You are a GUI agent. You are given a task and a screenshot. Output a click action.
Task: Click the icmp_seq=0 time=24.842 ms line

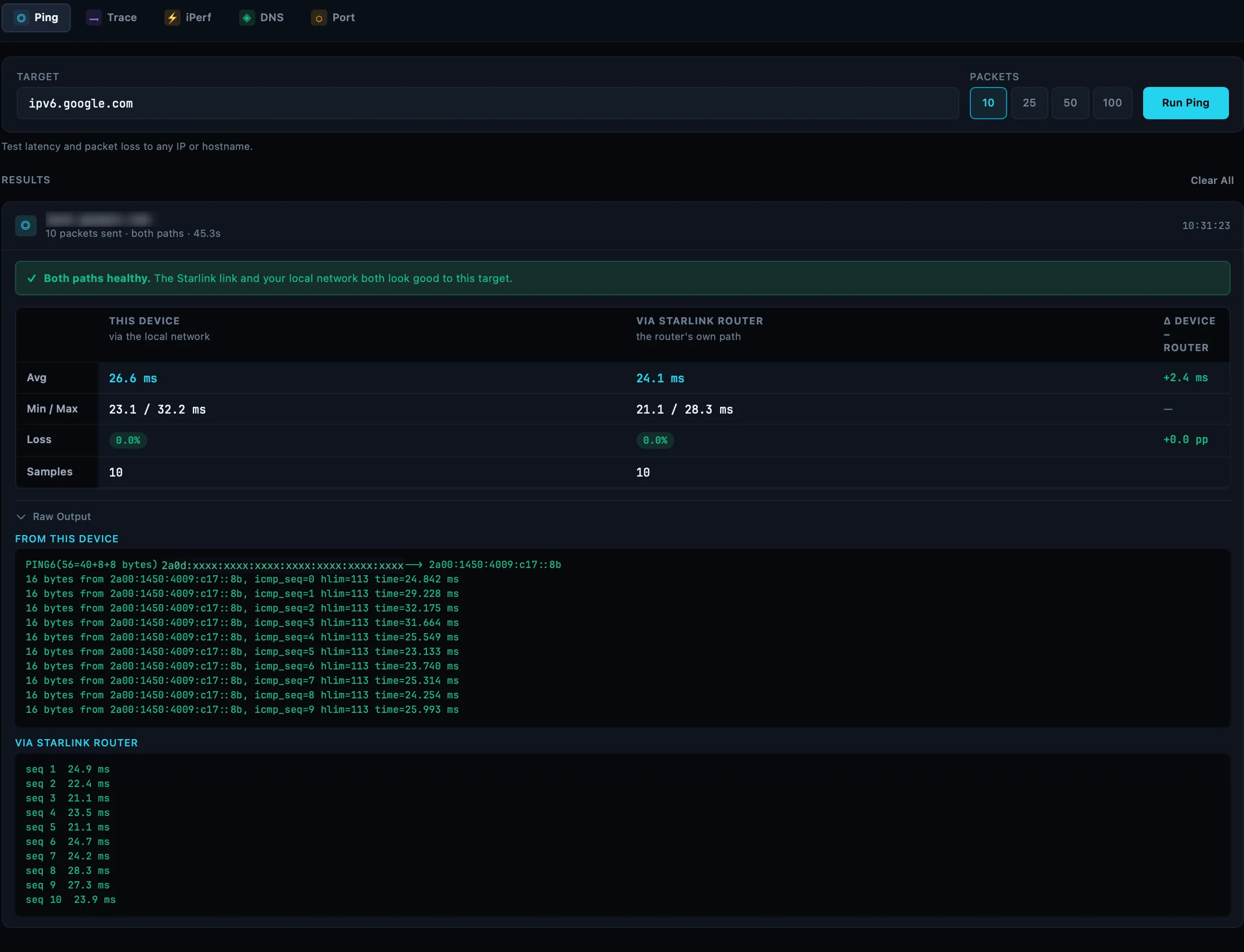tap(242, 579)
